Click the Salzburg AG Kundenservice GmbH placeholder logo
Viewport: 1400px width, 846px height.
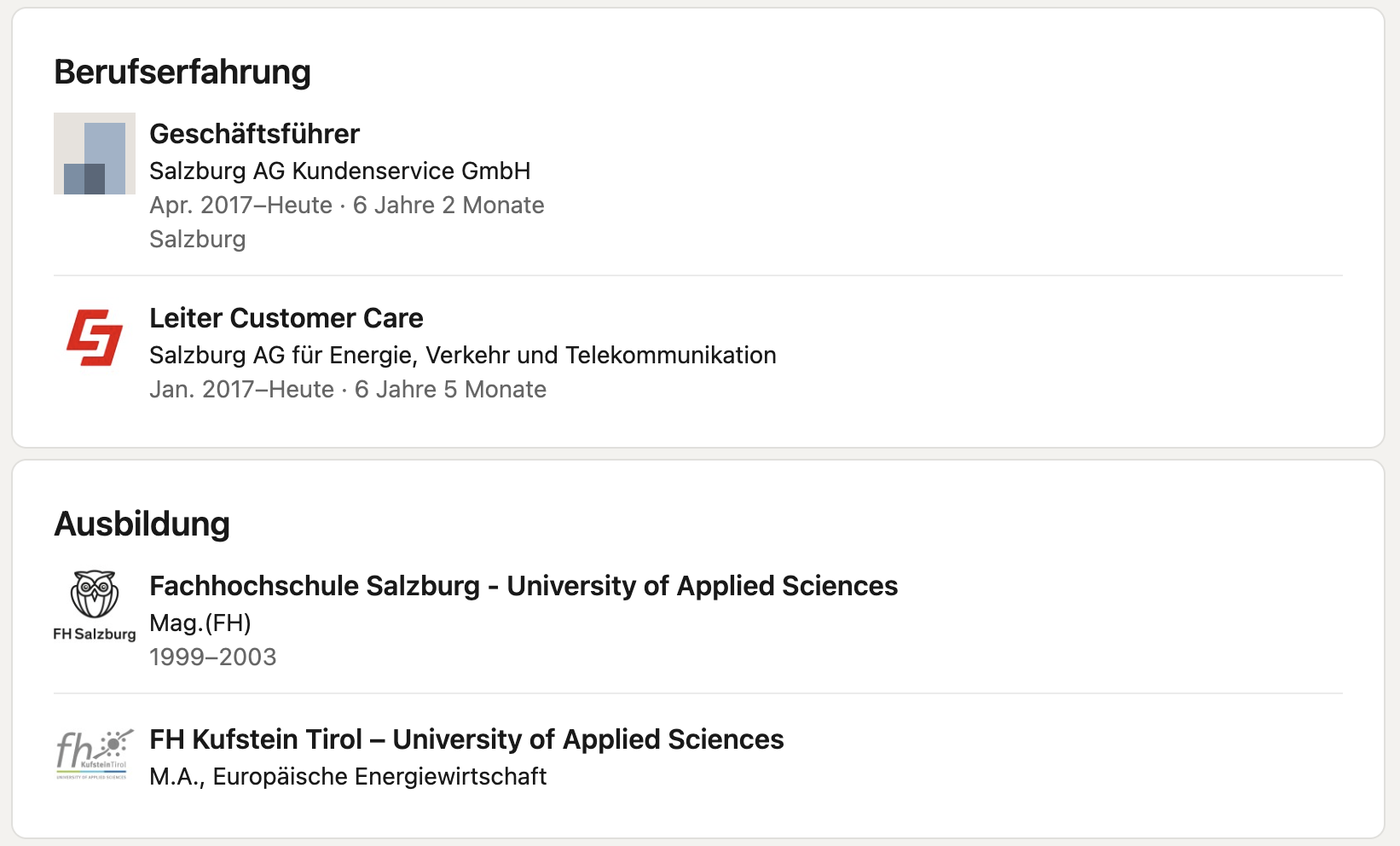tap(95, 154)
